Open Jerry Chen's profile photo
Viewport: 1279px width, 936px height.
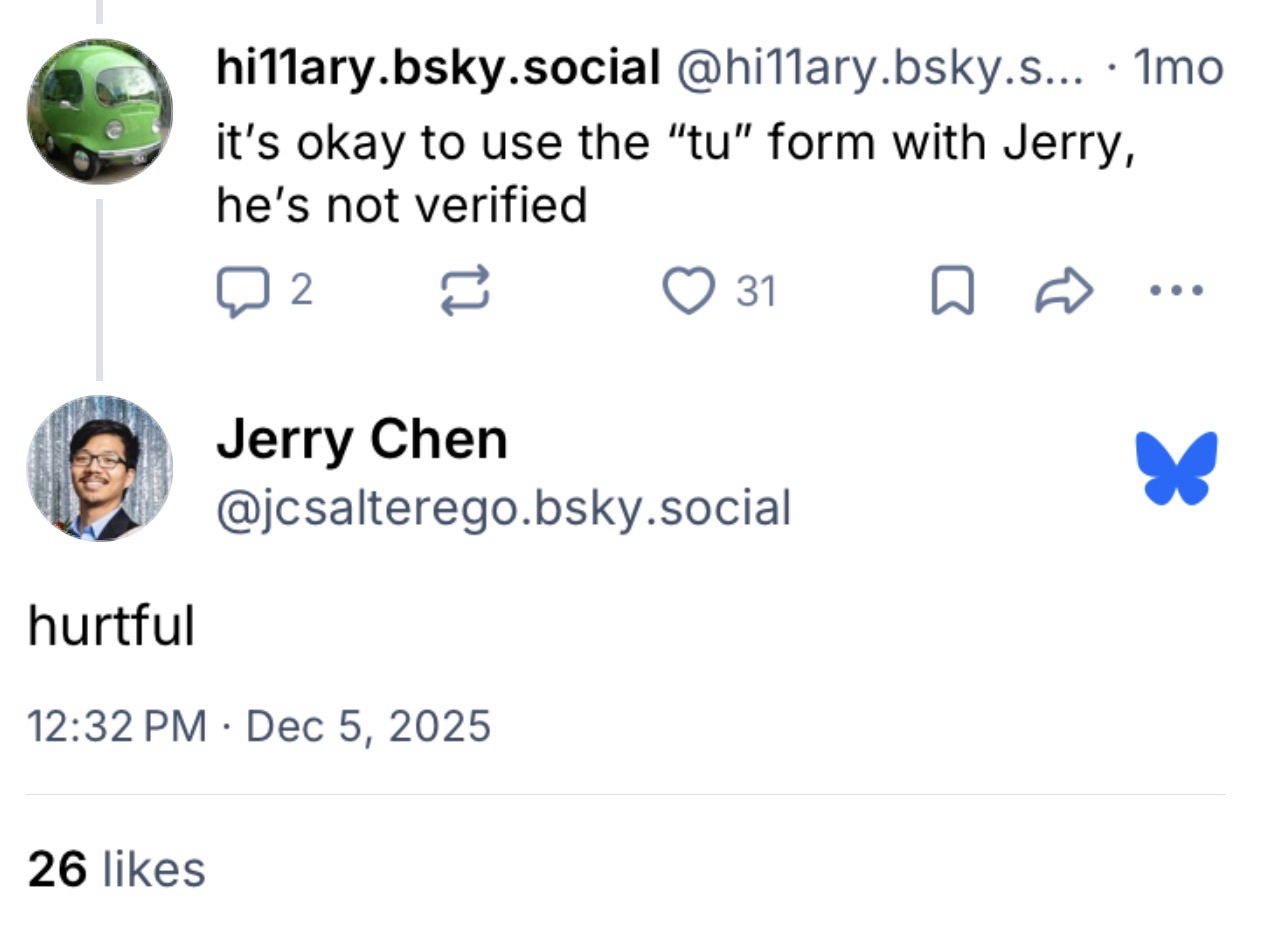(99, 468)
